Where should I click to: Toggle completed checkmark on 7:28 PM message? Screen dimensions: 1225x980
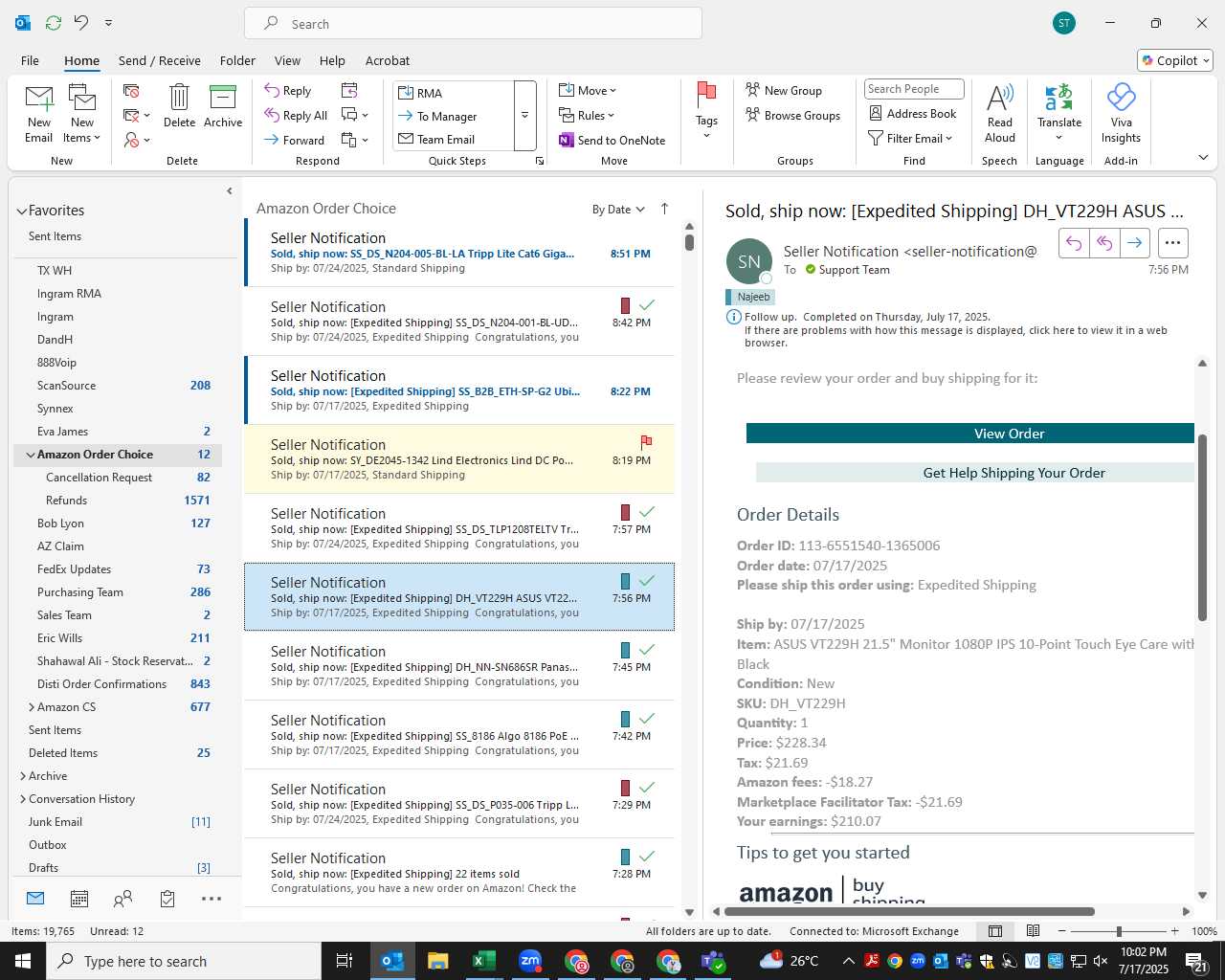pyautogui.click(x=647, y=857)
